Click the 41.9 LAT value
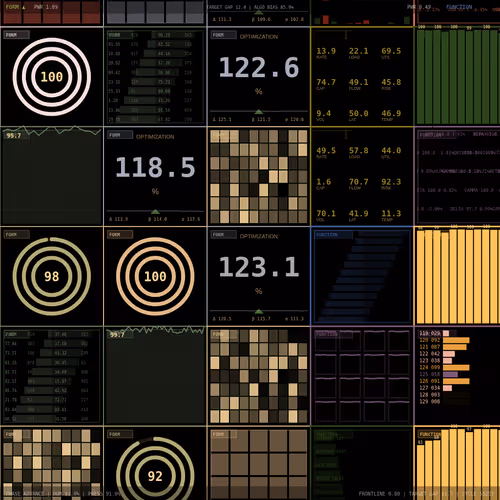The height and width of the screenshot is (500, 500). 358,213
